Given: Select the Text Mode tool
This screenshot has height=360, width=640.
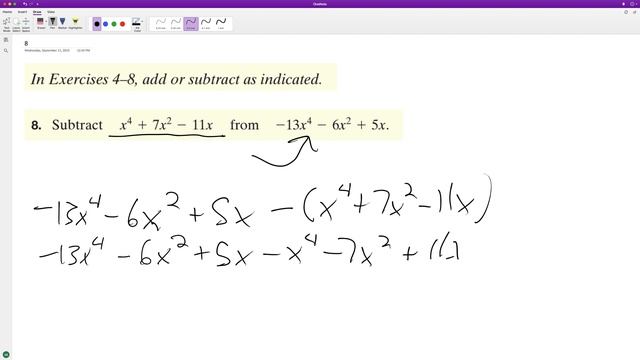Looking at the screenshot, I should pos(7,24).
